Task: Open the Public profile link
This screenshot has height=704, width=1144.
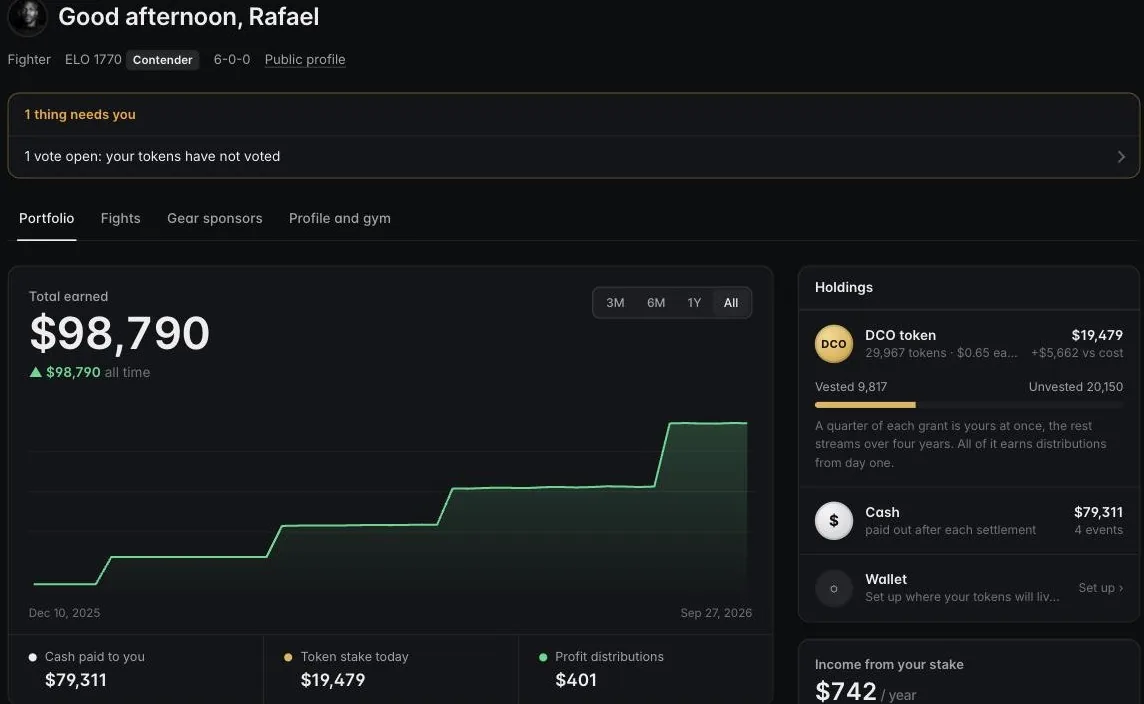Action: pyautogui.click(x=305, y=60)
